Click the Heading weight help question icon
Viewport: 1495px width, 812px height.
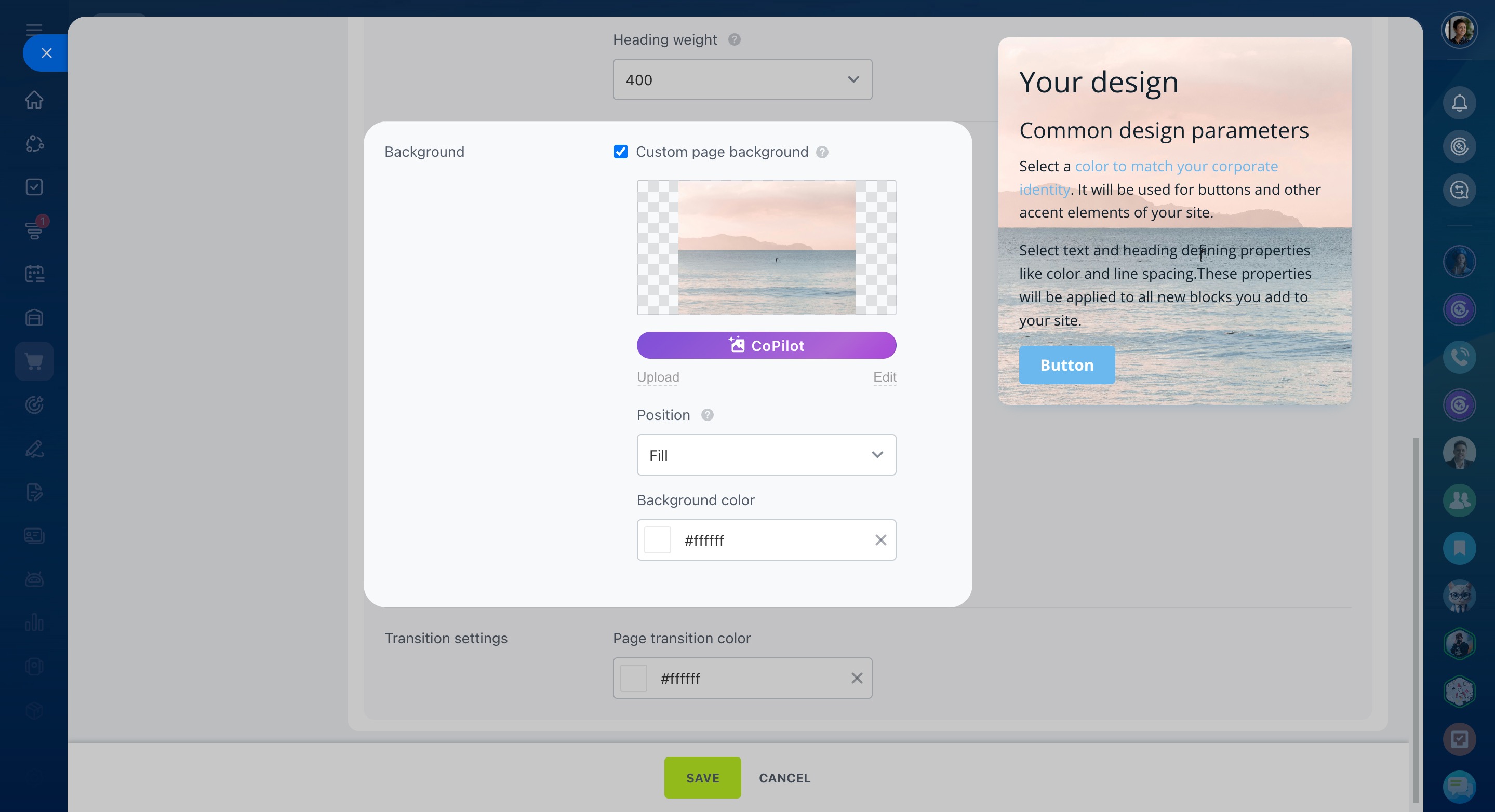[734, 39]
